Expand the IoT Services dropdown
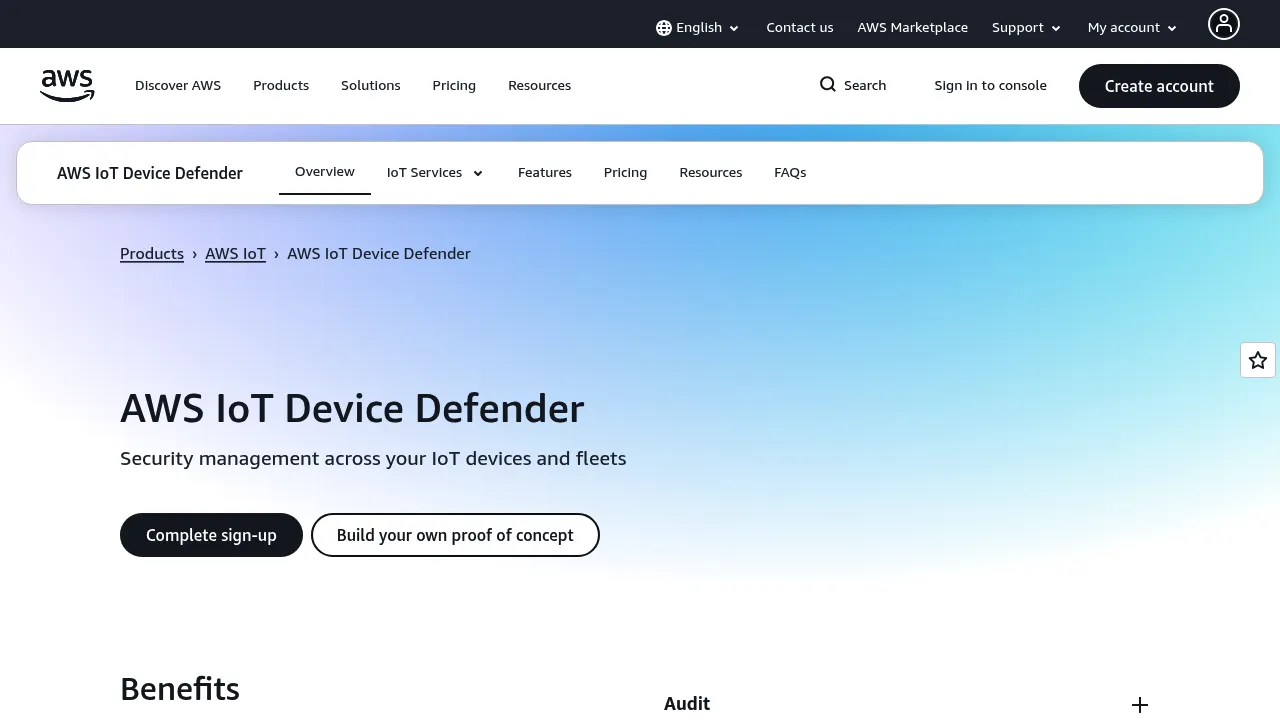 (435, 173)
